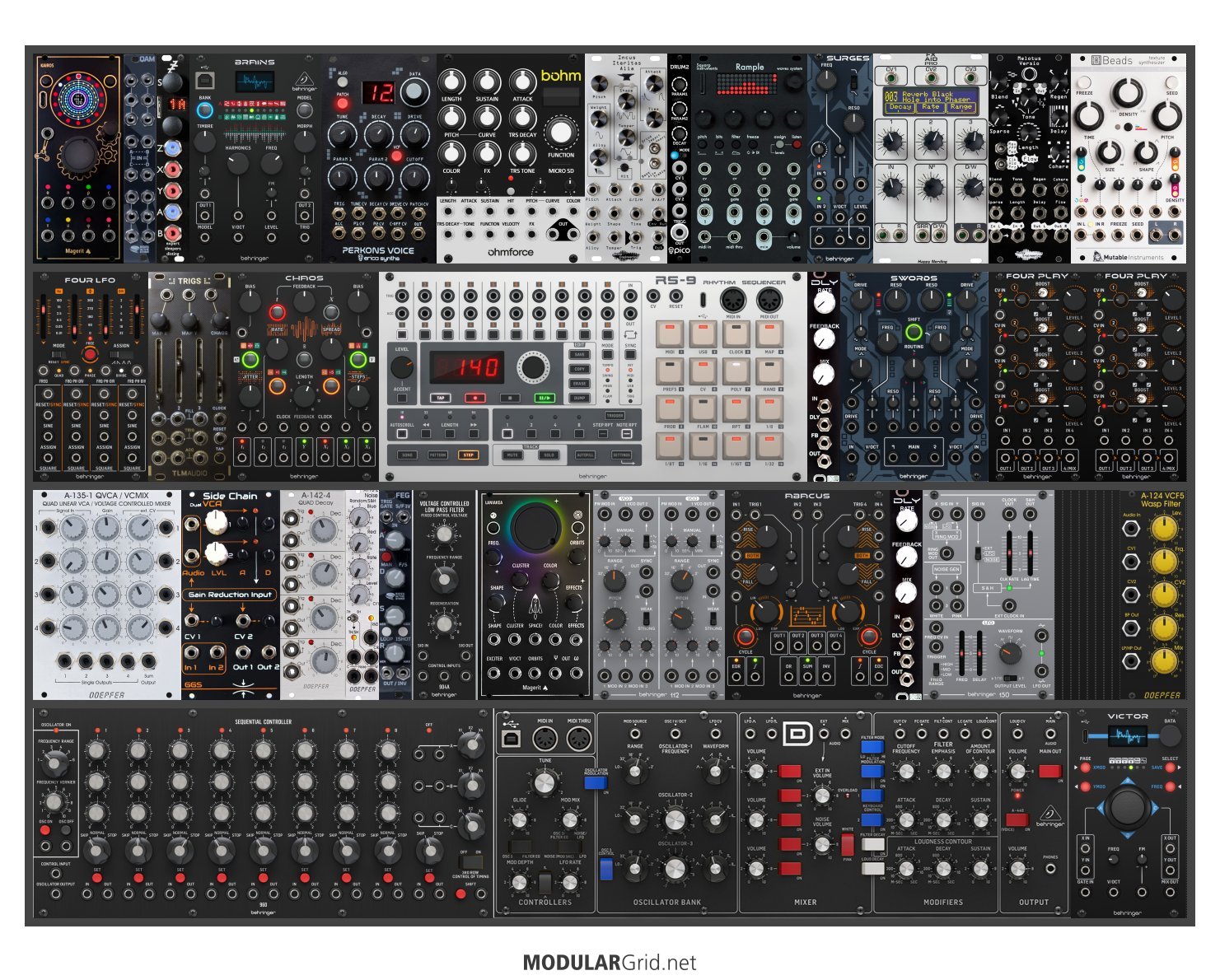
Task: Toggle the red MAIN OUT switch
Action: click(x=1049, y=771)
